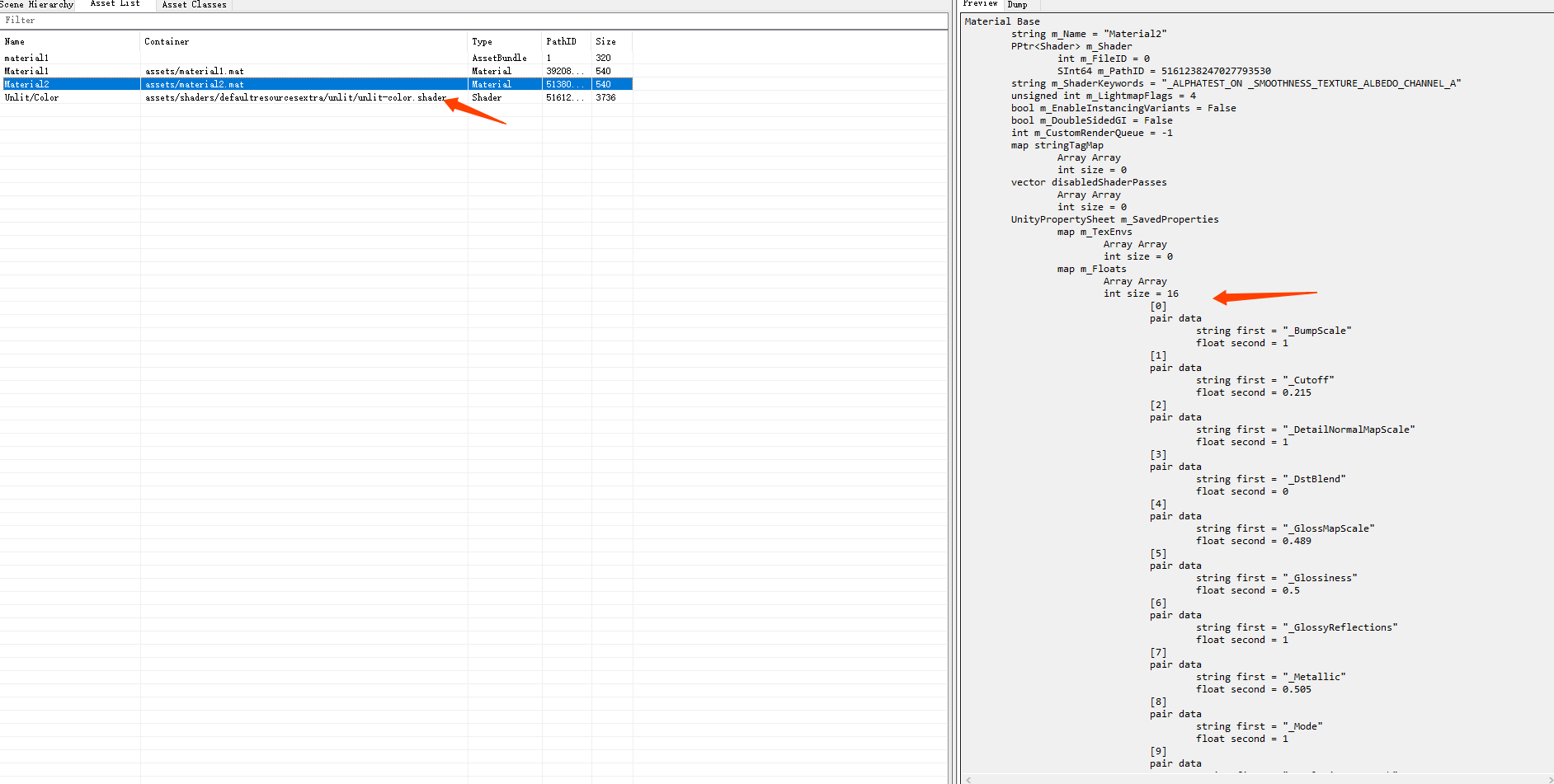The width and height of the screenshot is (1554, 784).
Task: Select the material1 AssetBundle row
Action: [27, 58]
